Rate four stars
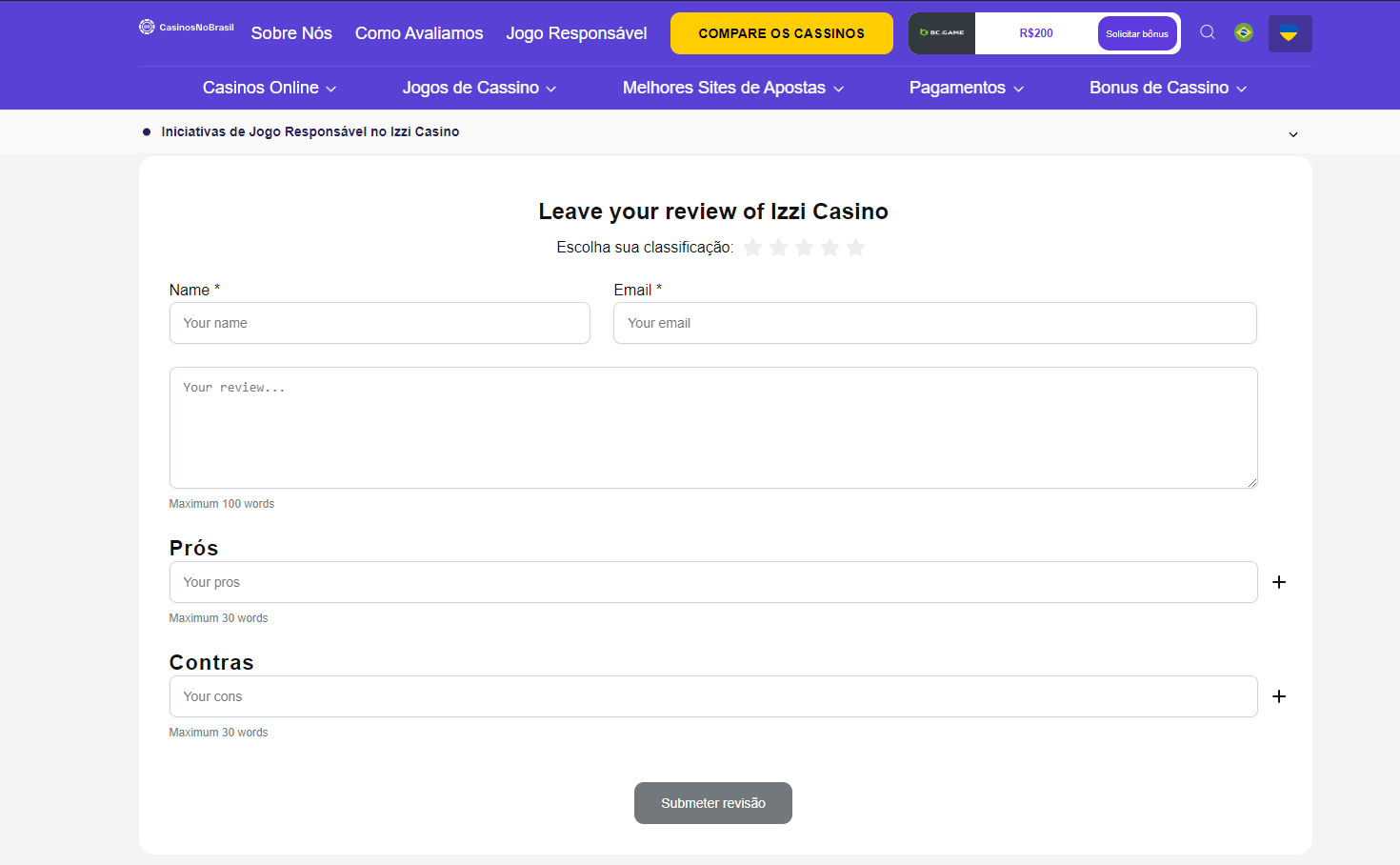Image resolution: width=1400 pixels, height=865 pixels. click(830, 248)
